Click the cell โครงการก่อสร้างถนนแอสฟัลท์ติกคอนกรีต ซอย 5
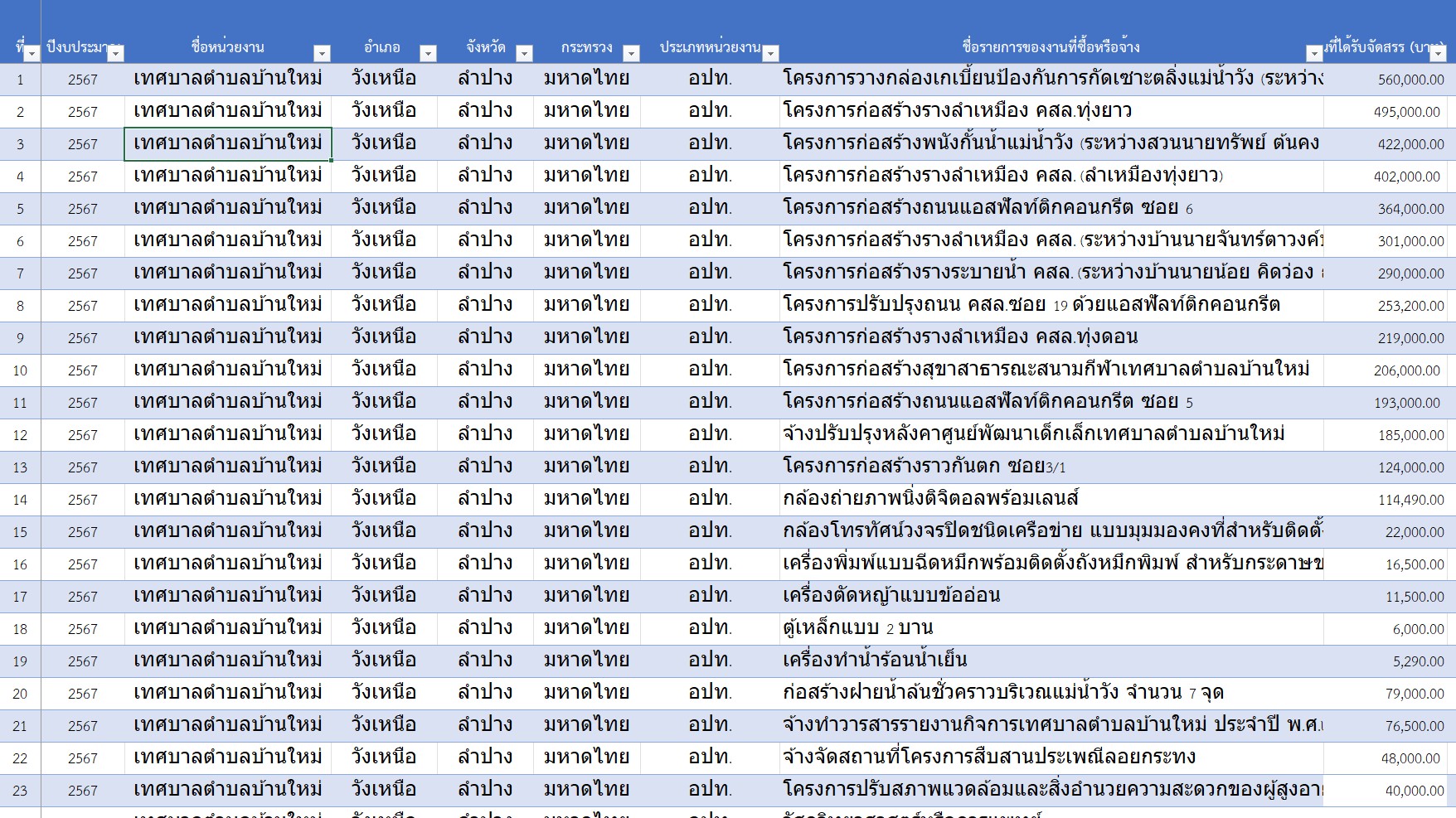 coord(1051,403)
